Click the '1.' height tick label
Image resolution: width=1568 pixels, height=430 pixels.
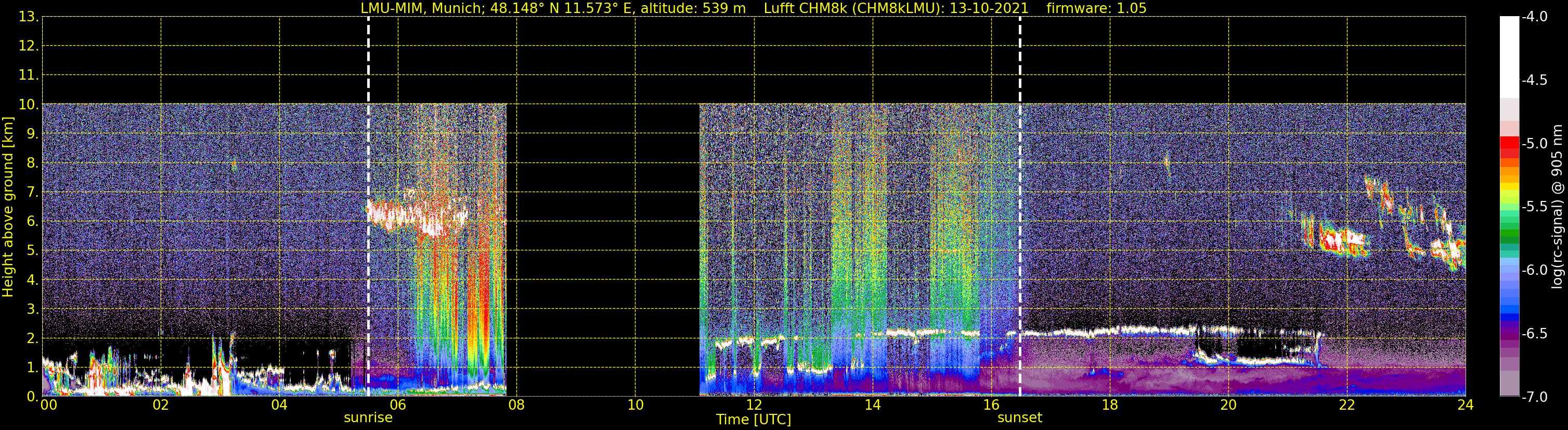coord(33,367)
